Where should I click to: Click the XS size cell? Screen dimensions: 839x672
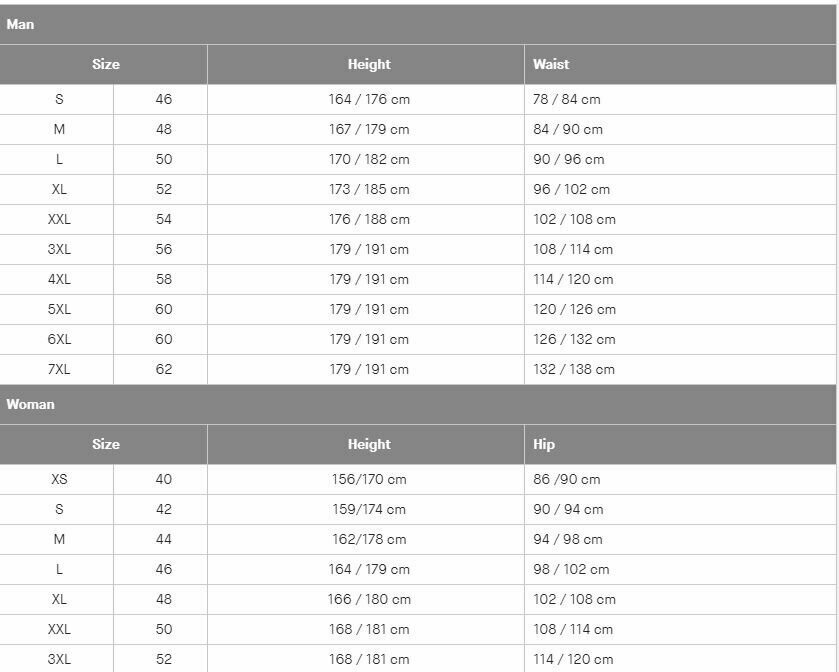(57, 479)
